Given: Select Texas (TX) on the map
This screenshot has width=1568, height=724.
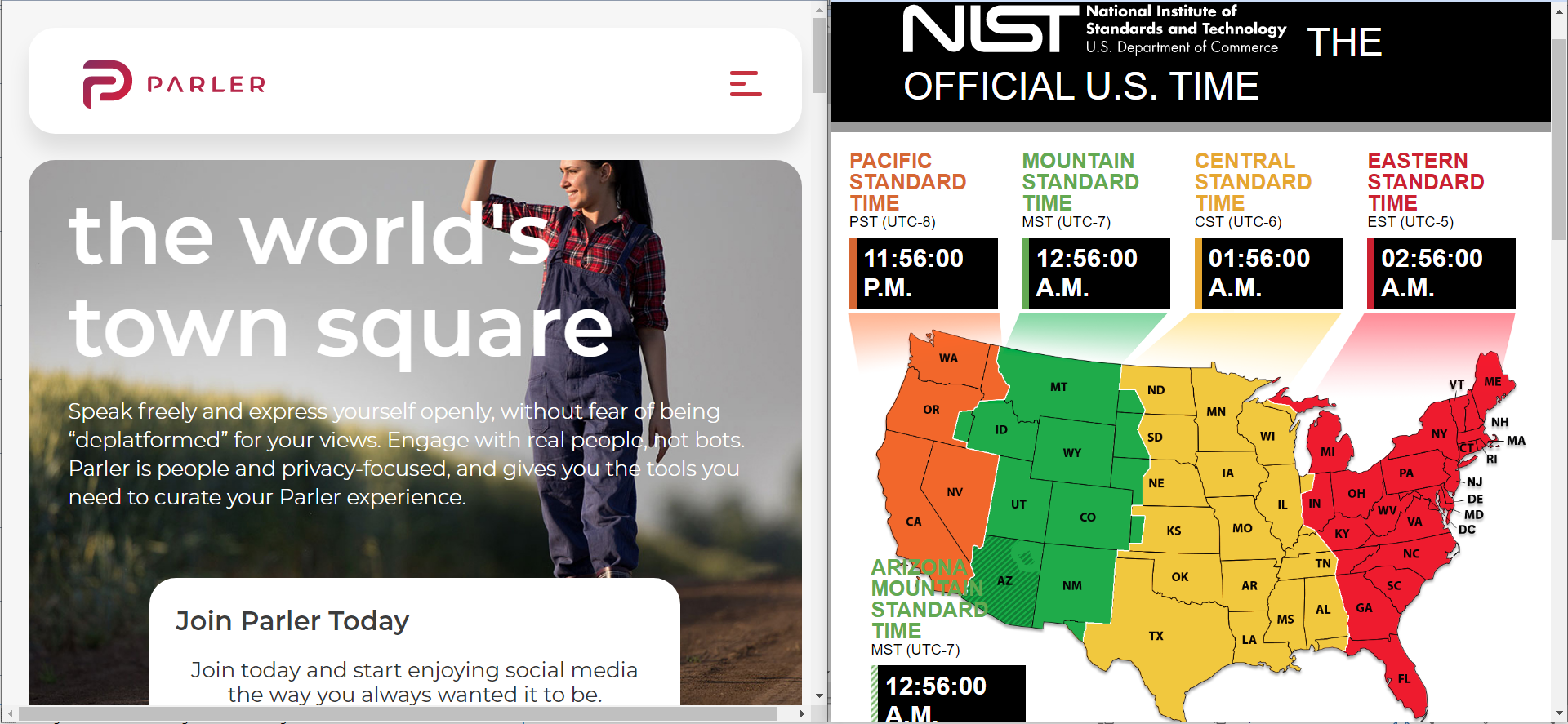Looking at the screenshot, I should point(1156,636).
